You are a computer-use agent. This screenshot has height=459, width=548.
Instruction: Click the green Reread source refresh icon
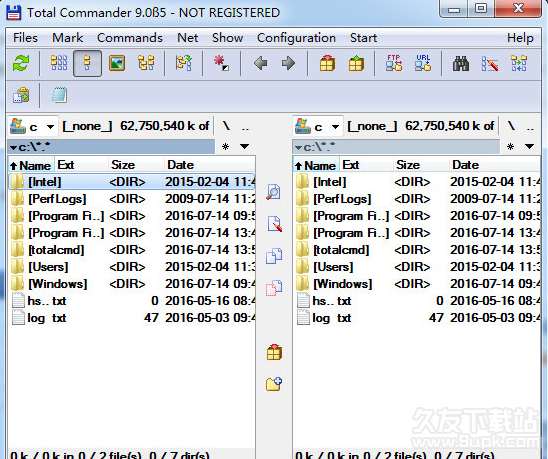point(21,63)
